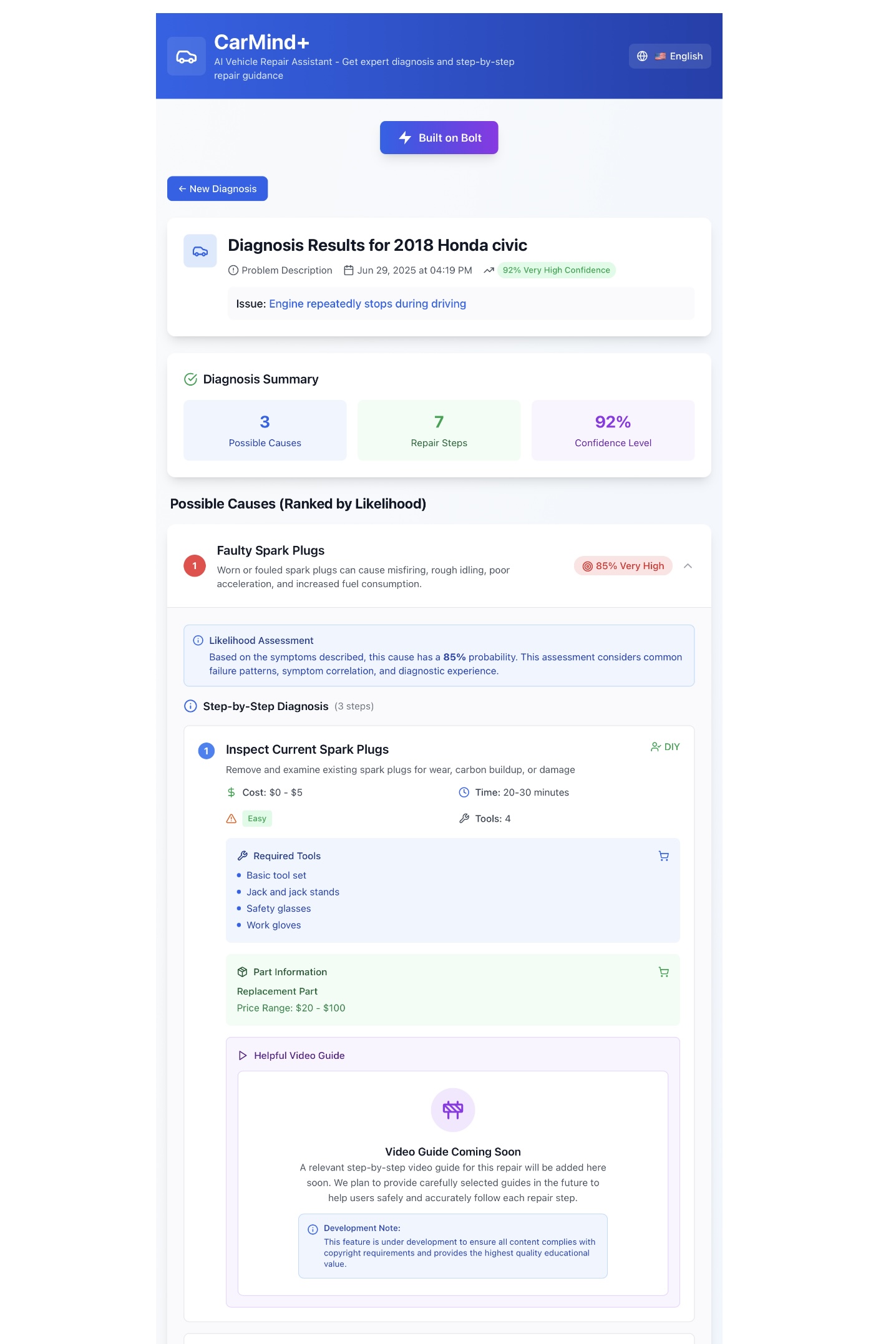Open shopping cart for Part Information
Viewport: 896px width, 1344px height.
click(664, 972)
